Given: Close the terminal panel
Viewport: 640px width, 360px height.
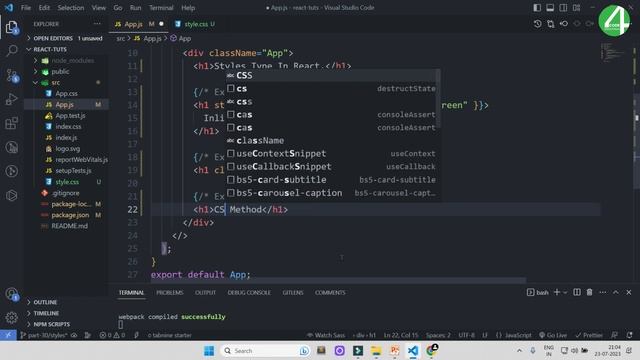Looking at the screenshot, I should tap(629, 292).
